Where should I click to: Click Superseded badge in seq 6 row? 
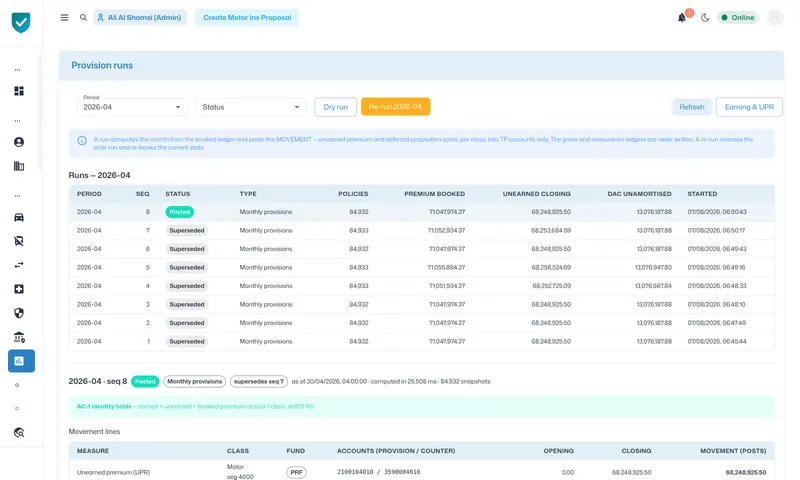coord(187,249)
